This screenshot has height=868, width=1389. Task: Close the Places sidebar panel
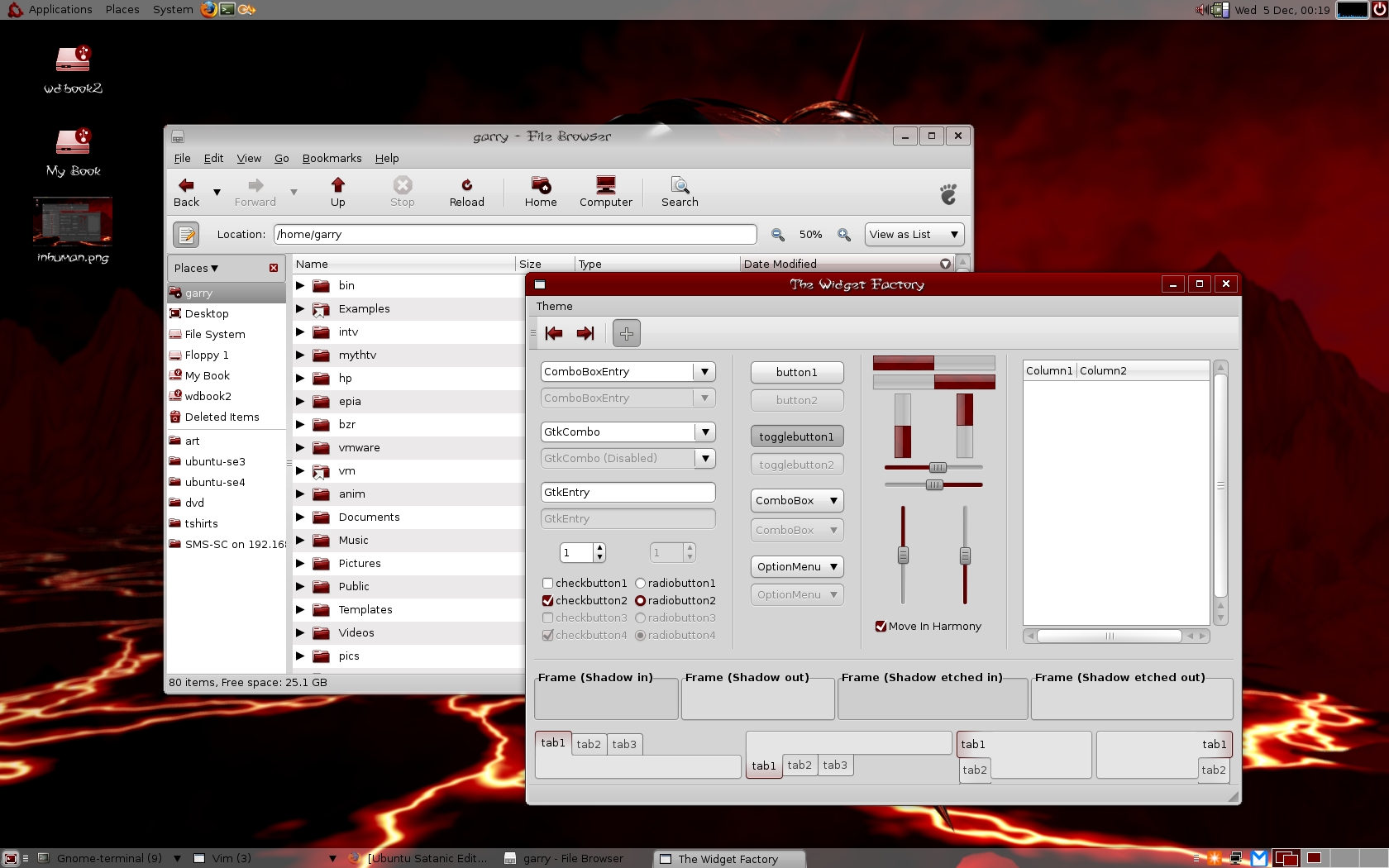(x=274, y=268)
